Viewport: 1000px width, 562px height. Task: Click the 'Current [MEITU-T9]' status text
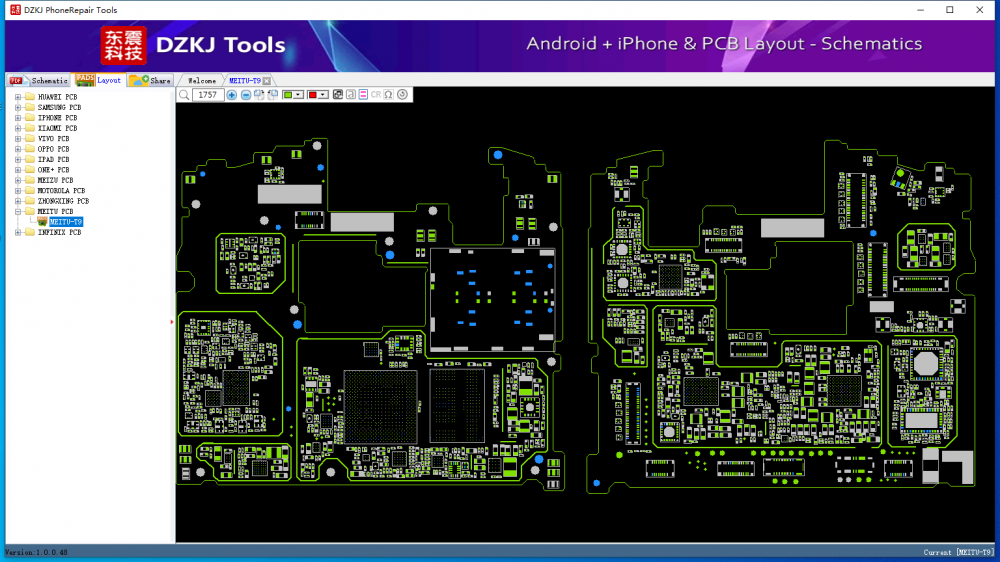pyautogui.click(x=959, y=552)
